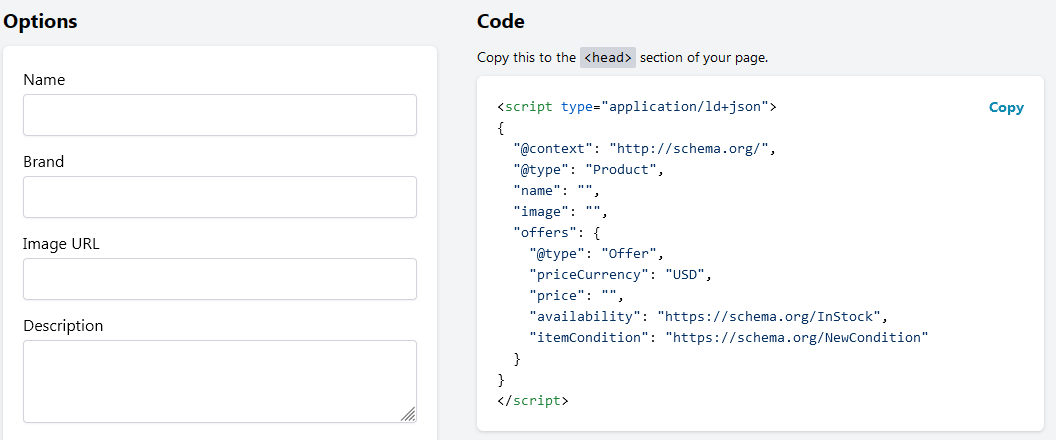Click the "Image URL" label

61,244
